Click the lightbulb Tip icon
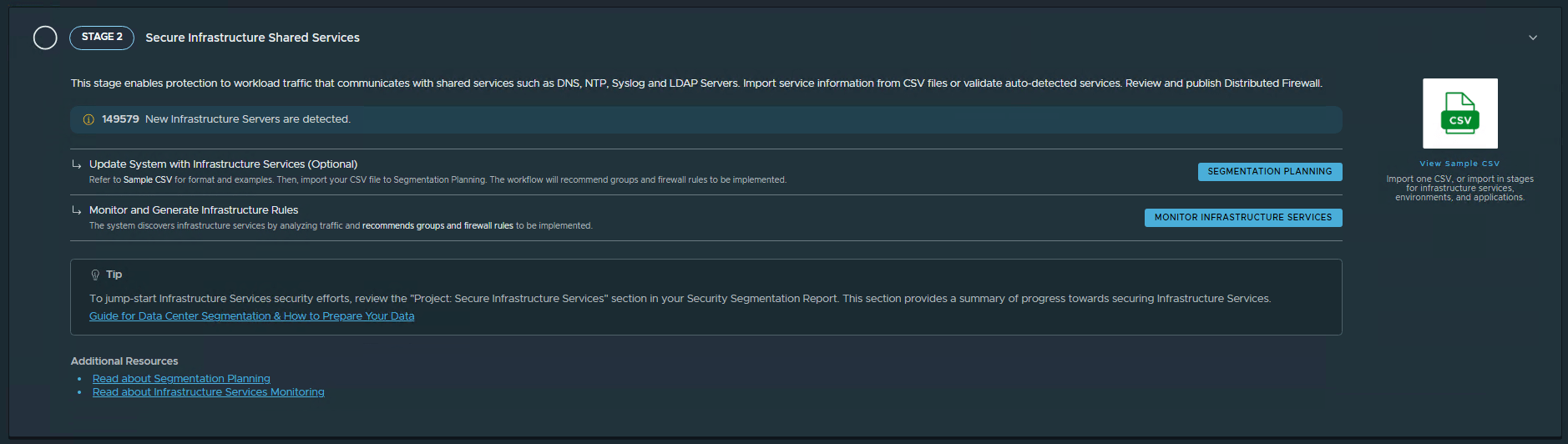This screenshot has width=1568, height=444. point(95,275)
